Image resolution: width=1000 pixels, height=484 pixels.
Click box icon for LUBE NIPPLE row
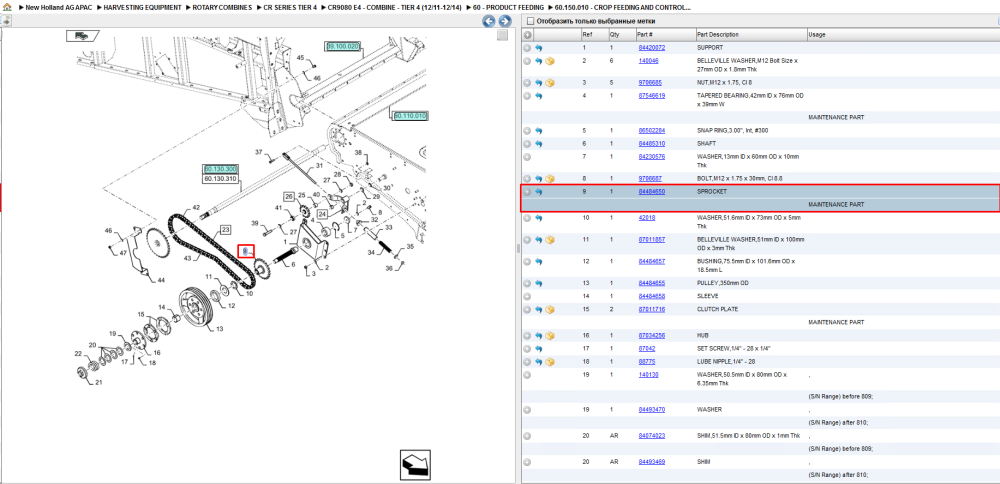coord(550,362)
